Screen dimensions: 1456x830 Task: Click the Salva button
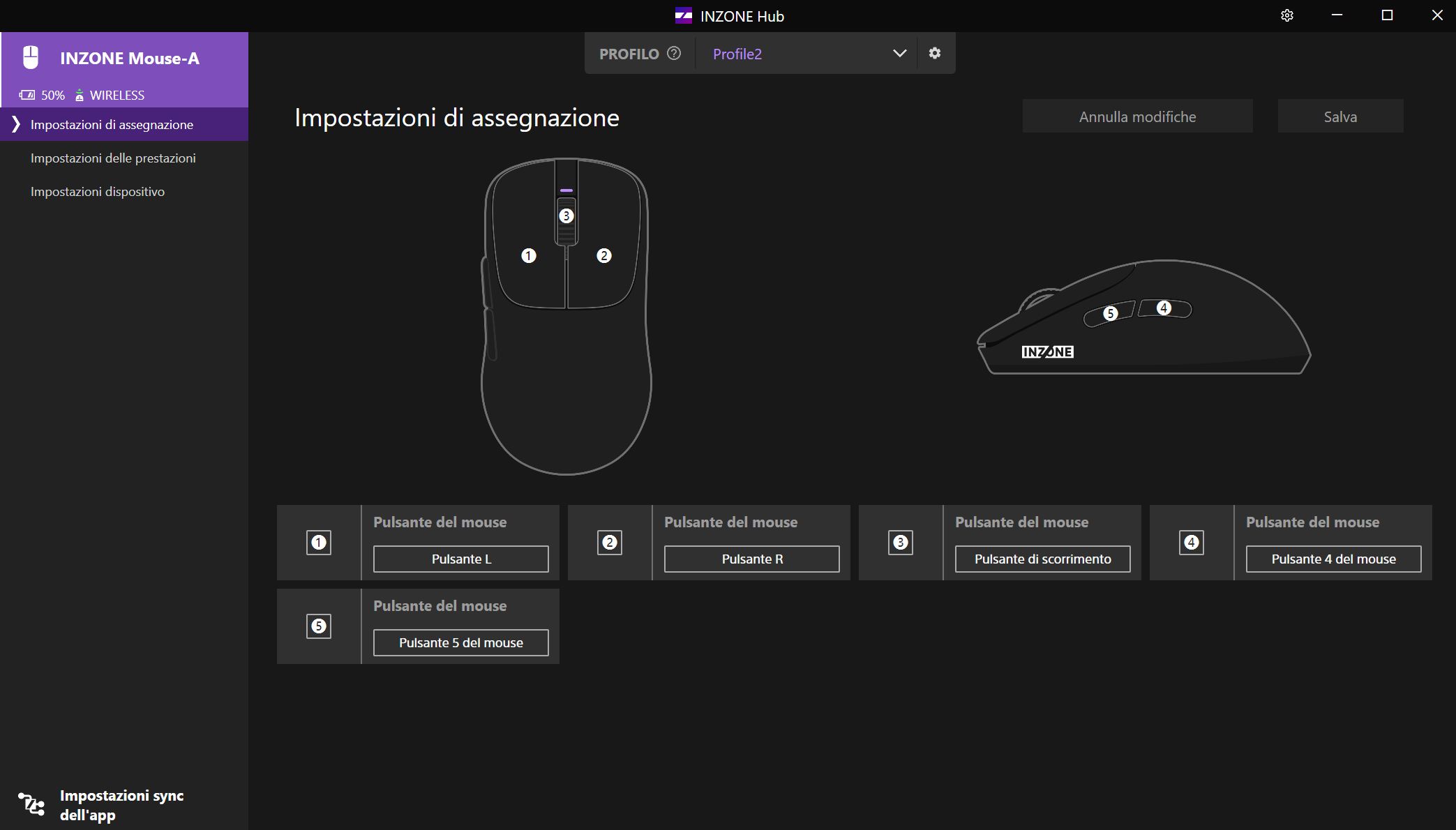[1340, 116]
